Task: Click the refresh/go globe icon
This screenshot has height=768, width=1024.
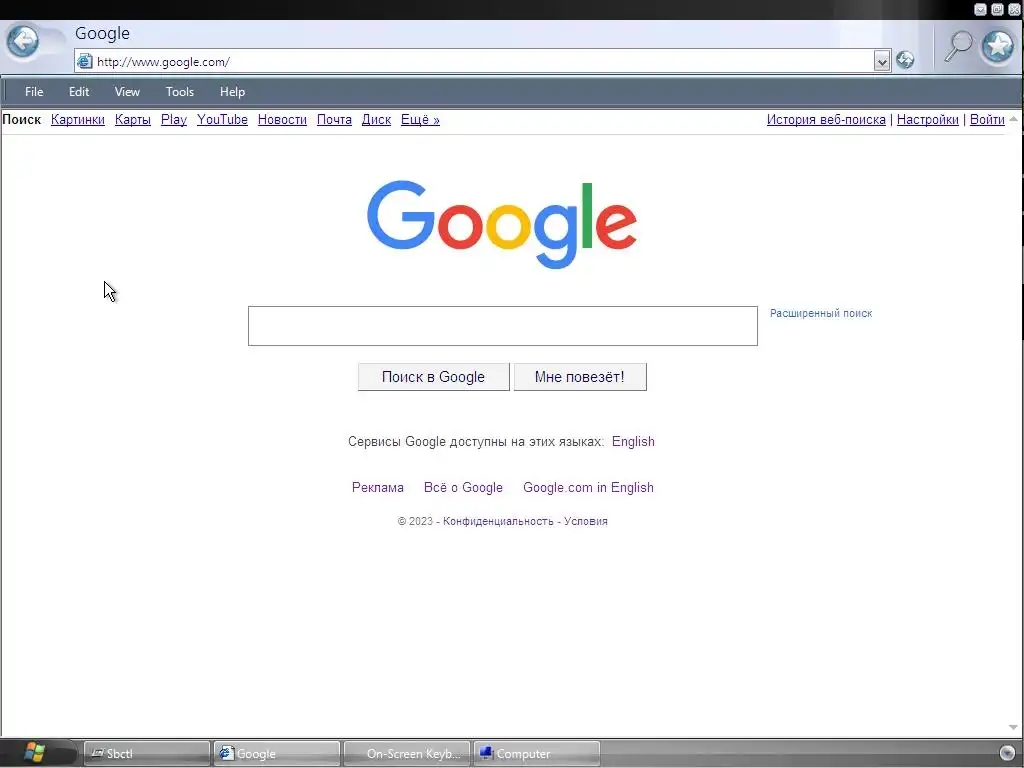Action: click(x=904, y=60)
